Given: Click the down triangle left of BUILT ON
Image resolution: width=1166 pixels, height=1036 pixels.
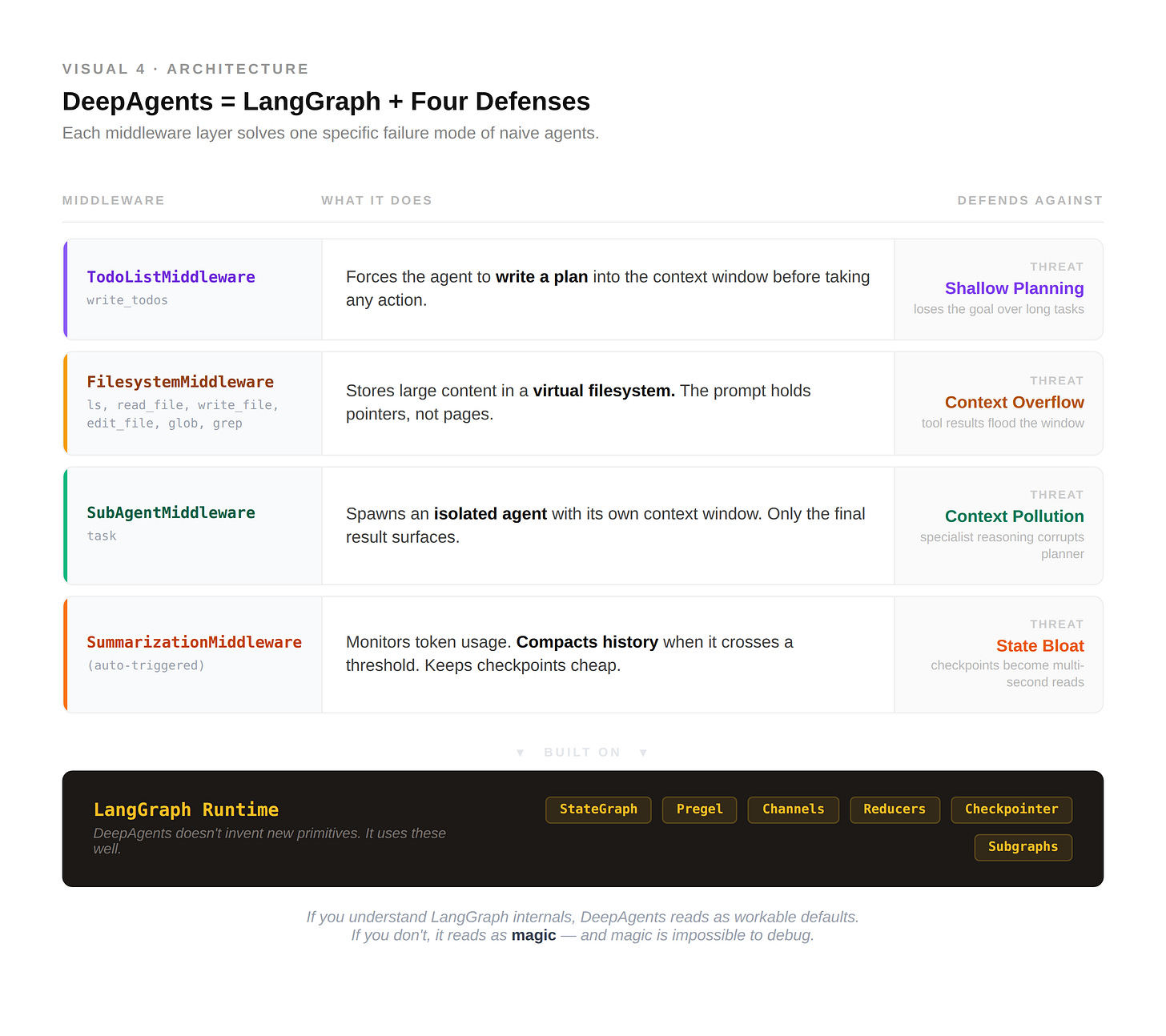Looking at the screenshot, I should (x=521, y=753).
